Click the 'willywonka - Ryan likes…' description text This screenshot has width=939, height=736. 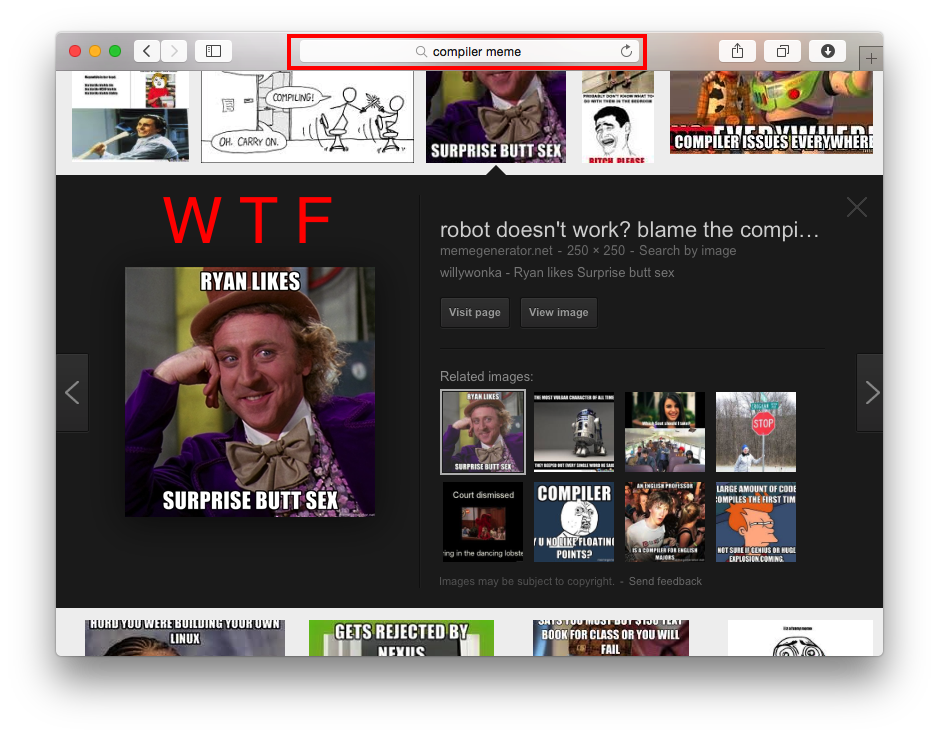(x=557, y=272)
